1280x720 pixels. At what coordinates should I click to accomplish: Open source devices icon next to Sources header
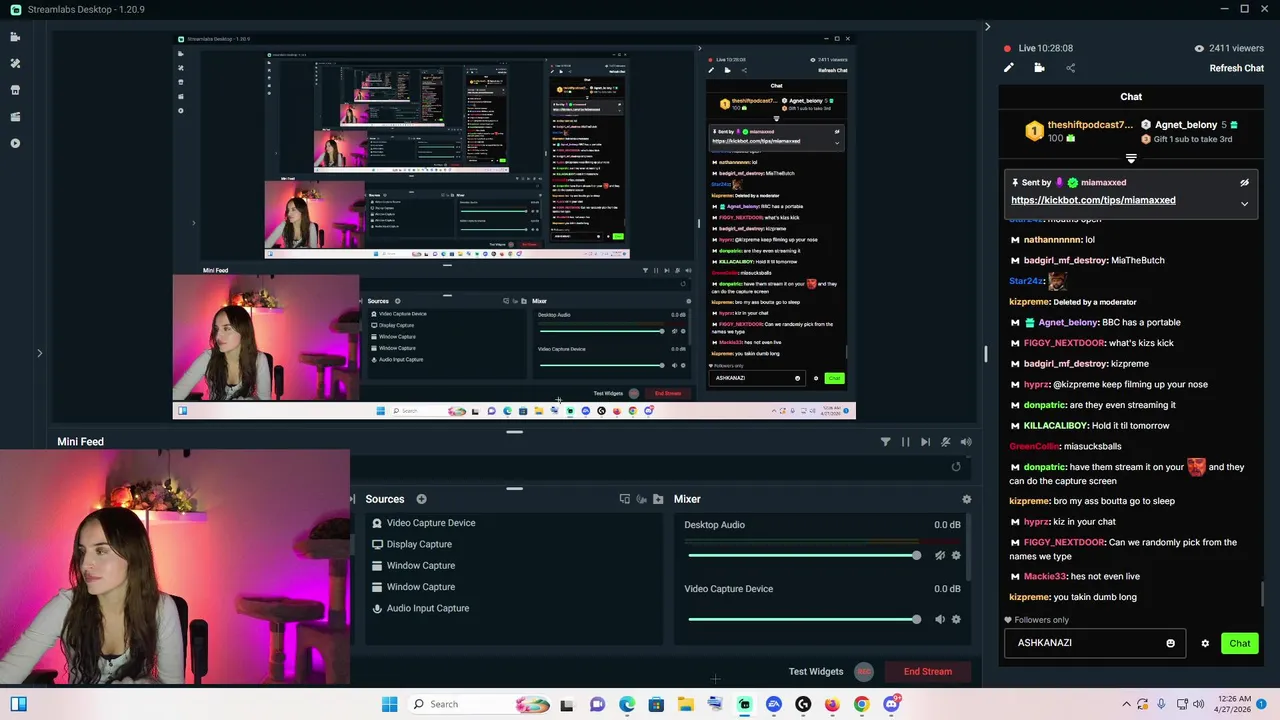[x=625, y=499]
